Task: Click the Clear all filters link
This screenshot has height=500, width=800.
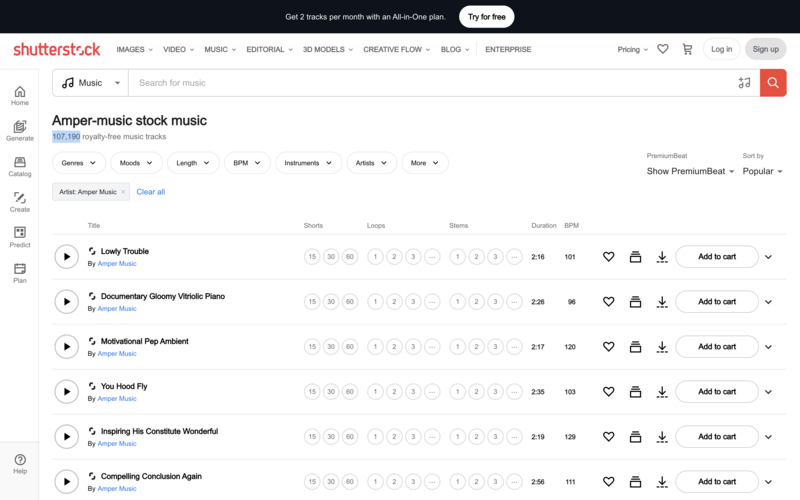Action: click(151, 192)
